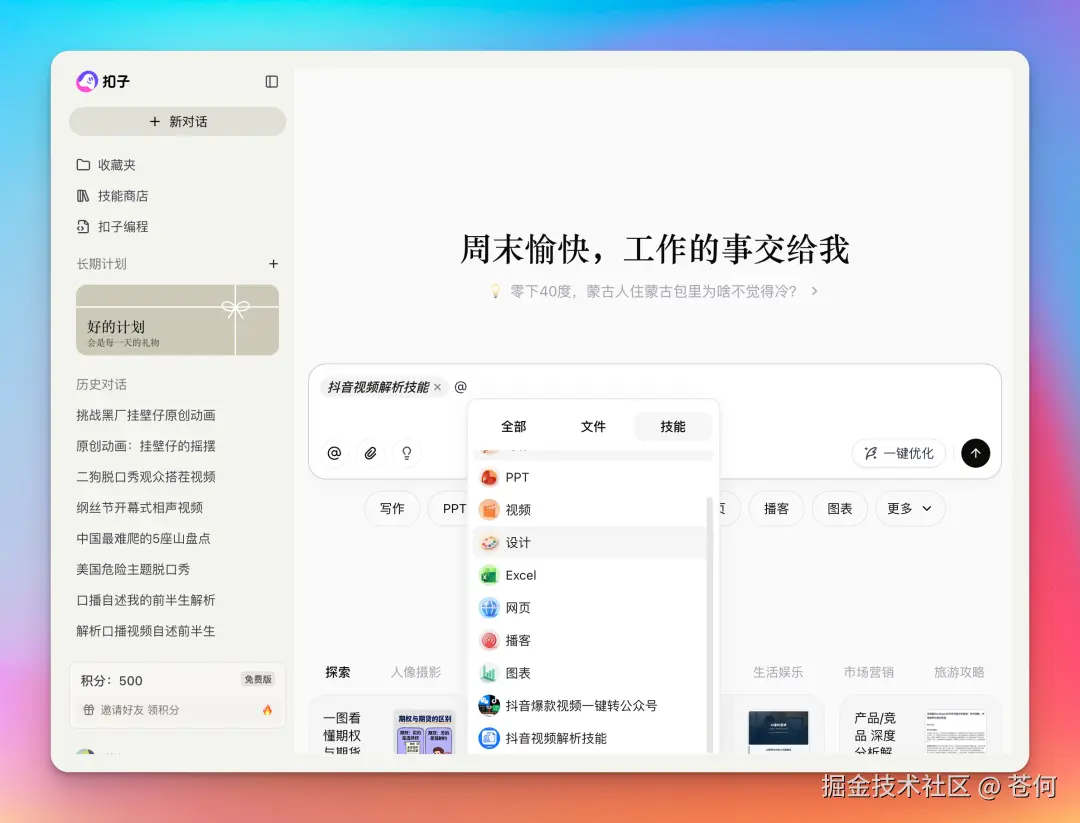Select the PPT skill in the popup list
The image size is (1080, 823).
pos(517,477)
